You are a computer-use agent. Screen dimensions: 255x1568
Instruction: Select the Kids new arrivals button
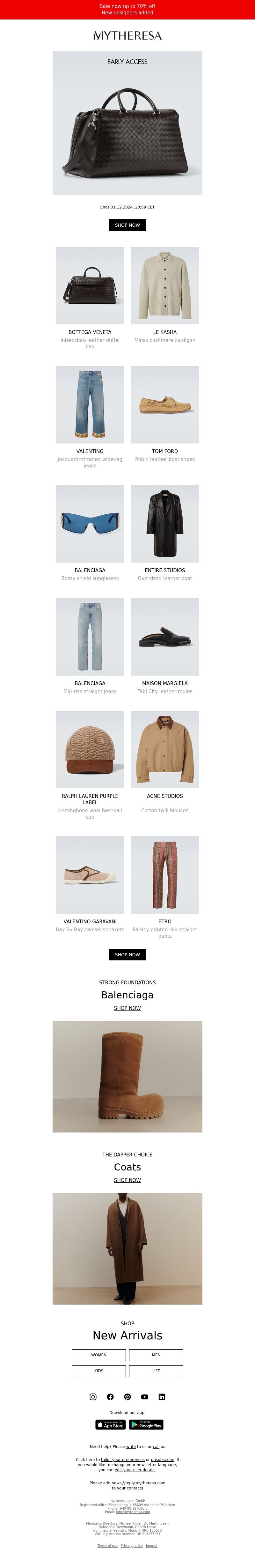(x=99, y=1371)
